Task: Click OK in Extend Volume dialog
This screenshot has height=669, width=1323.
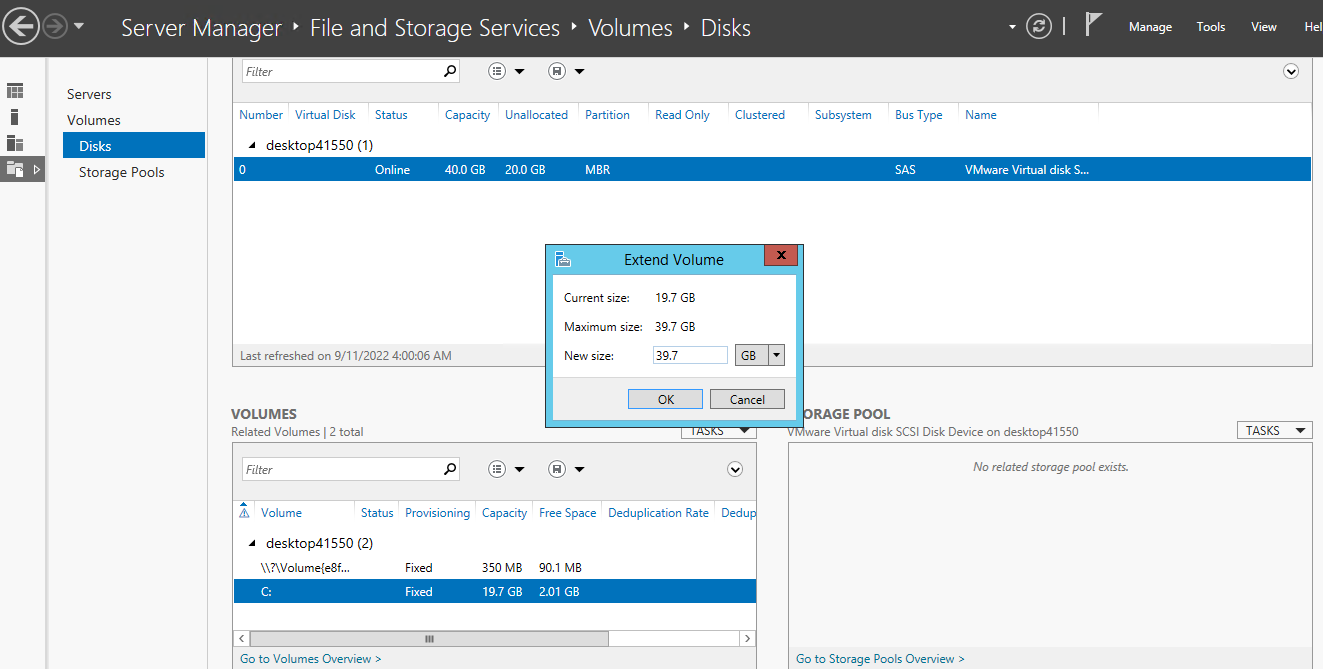Action: [666, 399]
